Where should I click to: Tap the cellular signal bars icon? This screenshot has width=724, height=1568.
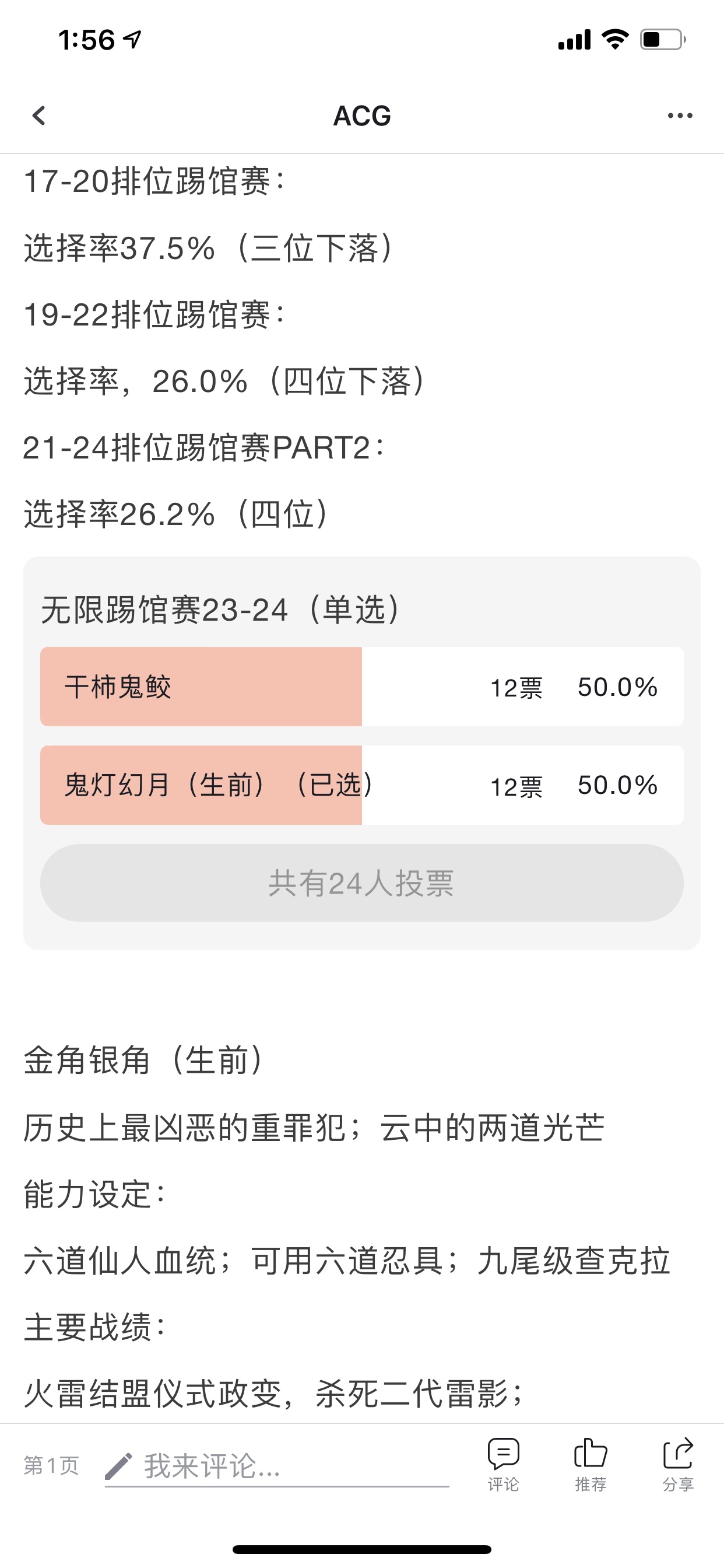point(574,40)
